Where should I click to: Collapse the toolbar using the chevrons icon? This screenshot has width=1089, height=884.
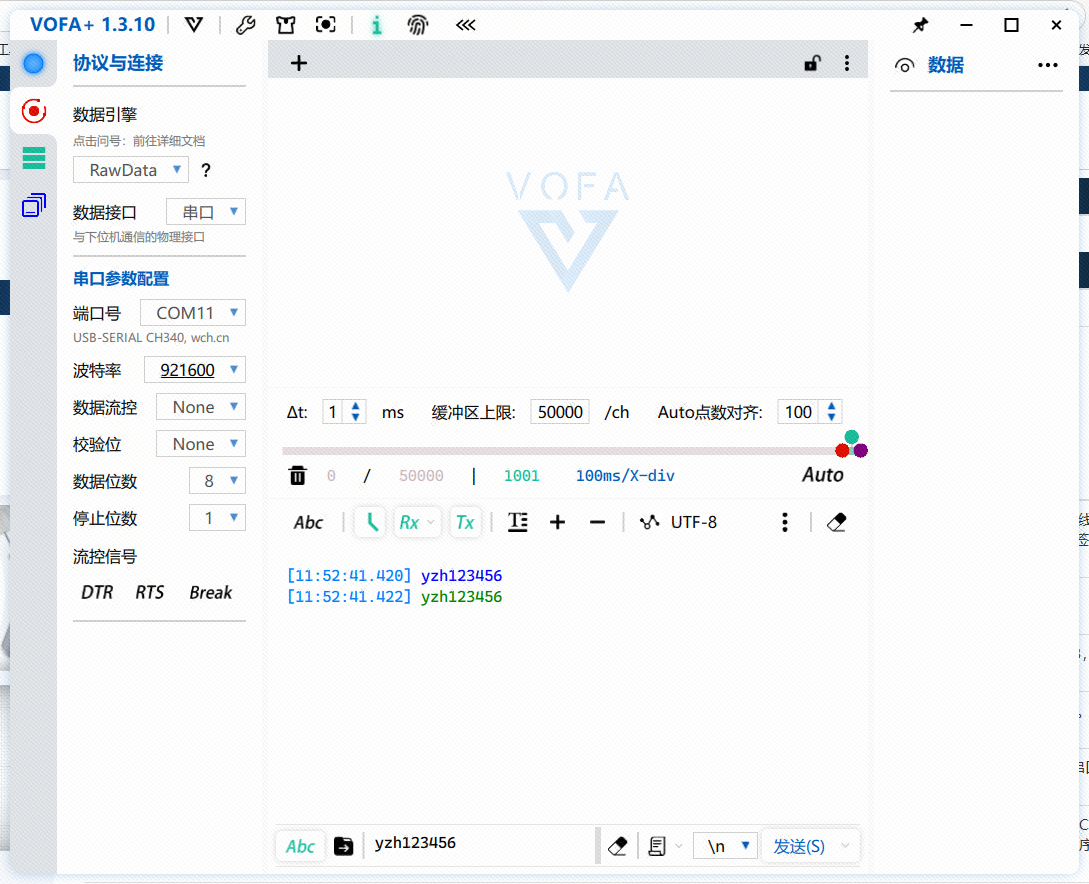(x=465, y=25)
